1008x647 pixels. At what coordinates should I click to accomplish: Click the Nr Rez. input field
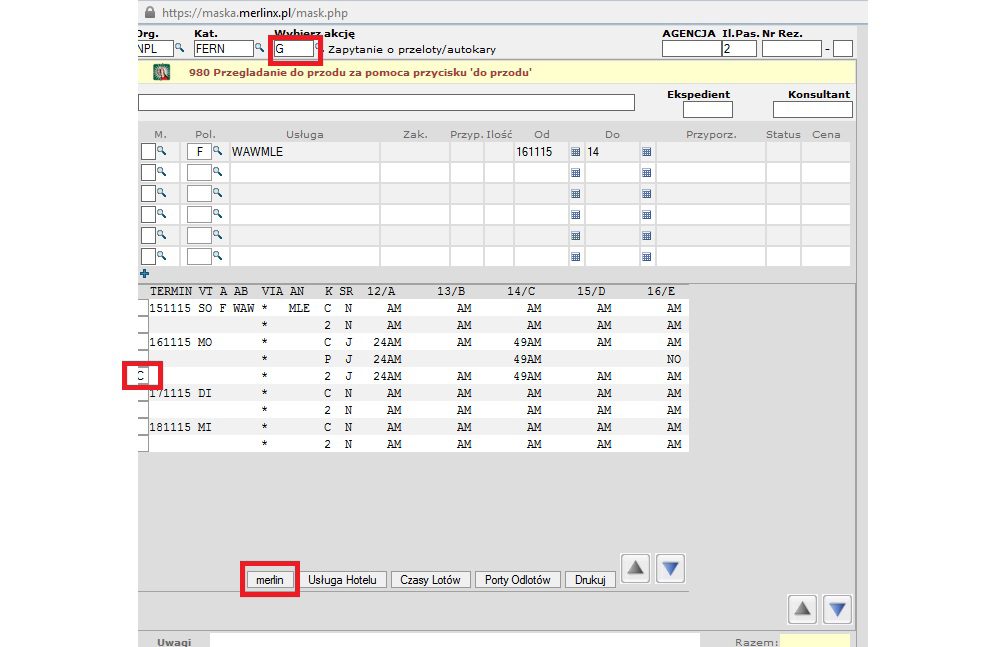[x=792, y=48]
